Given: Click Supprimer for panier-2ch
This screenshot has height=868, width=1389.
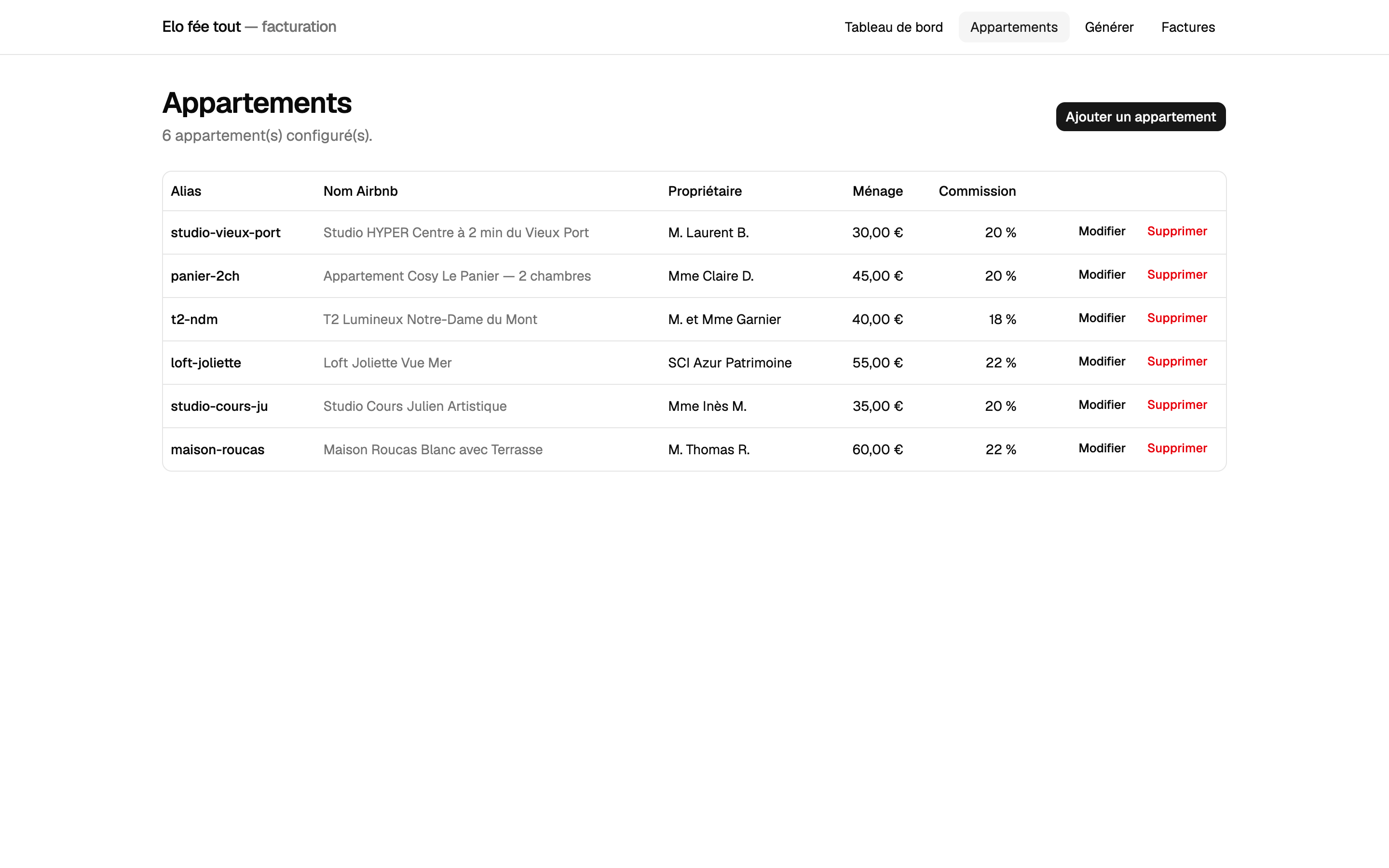Looking at the screenshot, I should pyautogui.click(x=1177, y=274).
